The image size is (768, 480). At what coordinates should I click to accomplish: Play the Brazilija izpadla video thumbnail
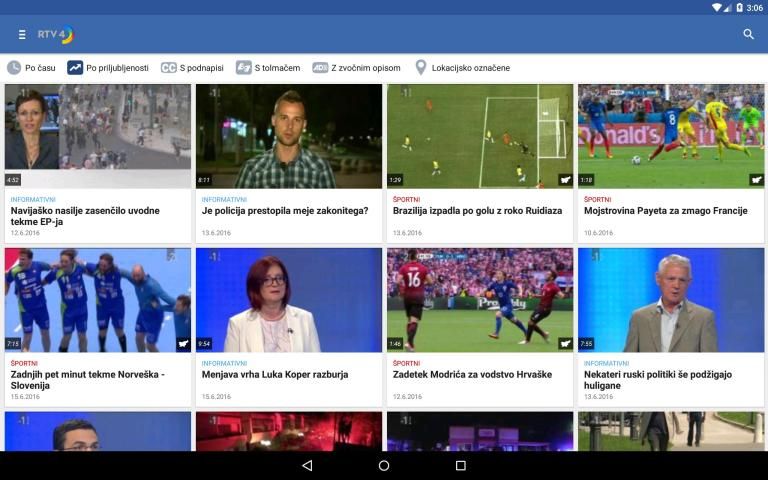pyautogui.click(x=480, y=136)
